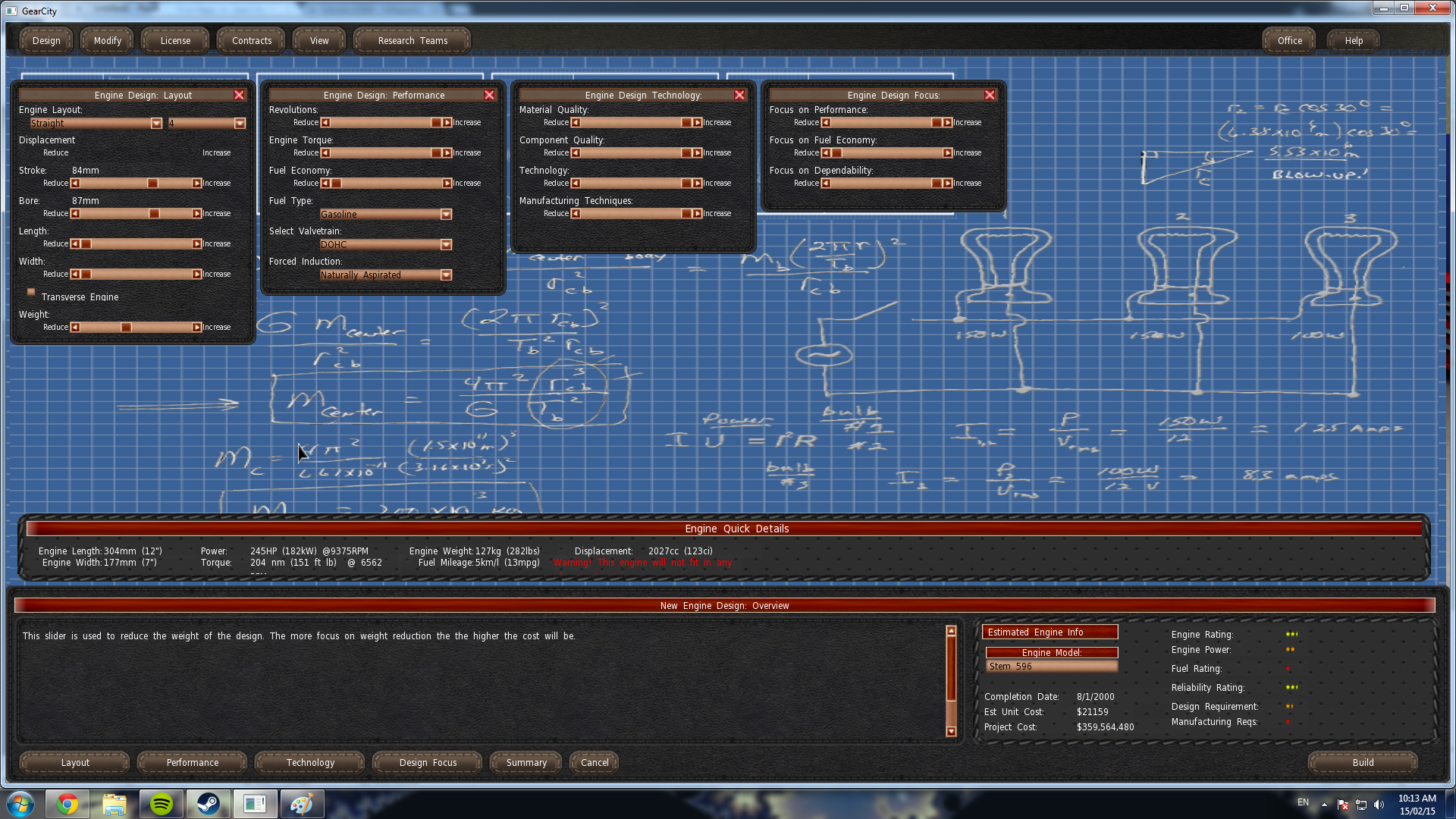
Task: Open Steam from the taskbar
Action: pyautogui.click(x=208, y=804)
